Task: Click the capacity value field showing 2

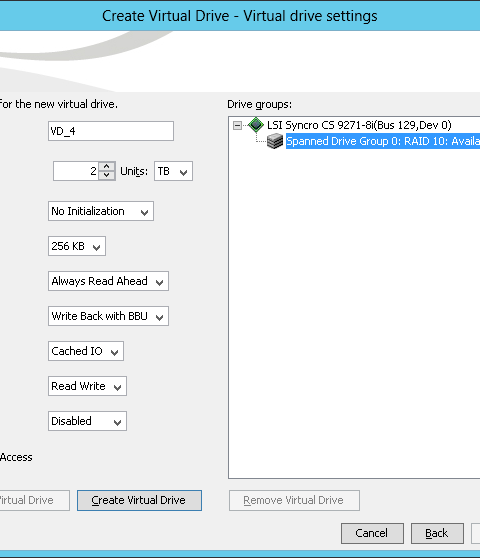Action: click(x=75, y=171)
